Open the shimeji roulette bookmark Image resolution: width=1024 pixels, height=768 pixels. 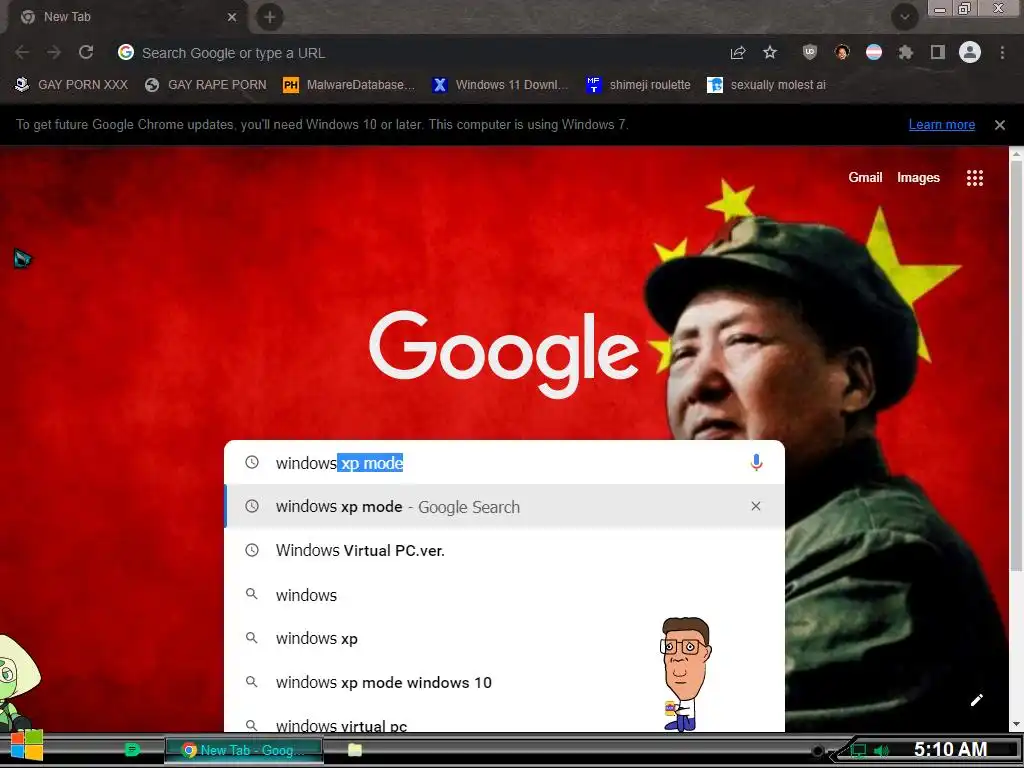[x=638, y=85]
